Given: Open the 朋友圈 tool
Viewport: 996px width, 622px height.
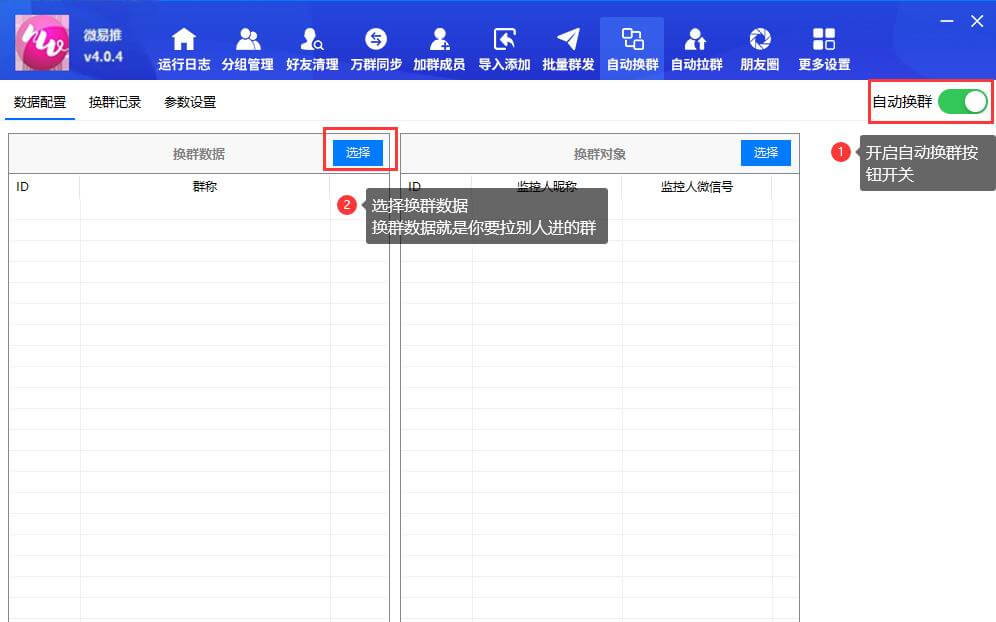Looking at the screenshot, I should point(759,45).
